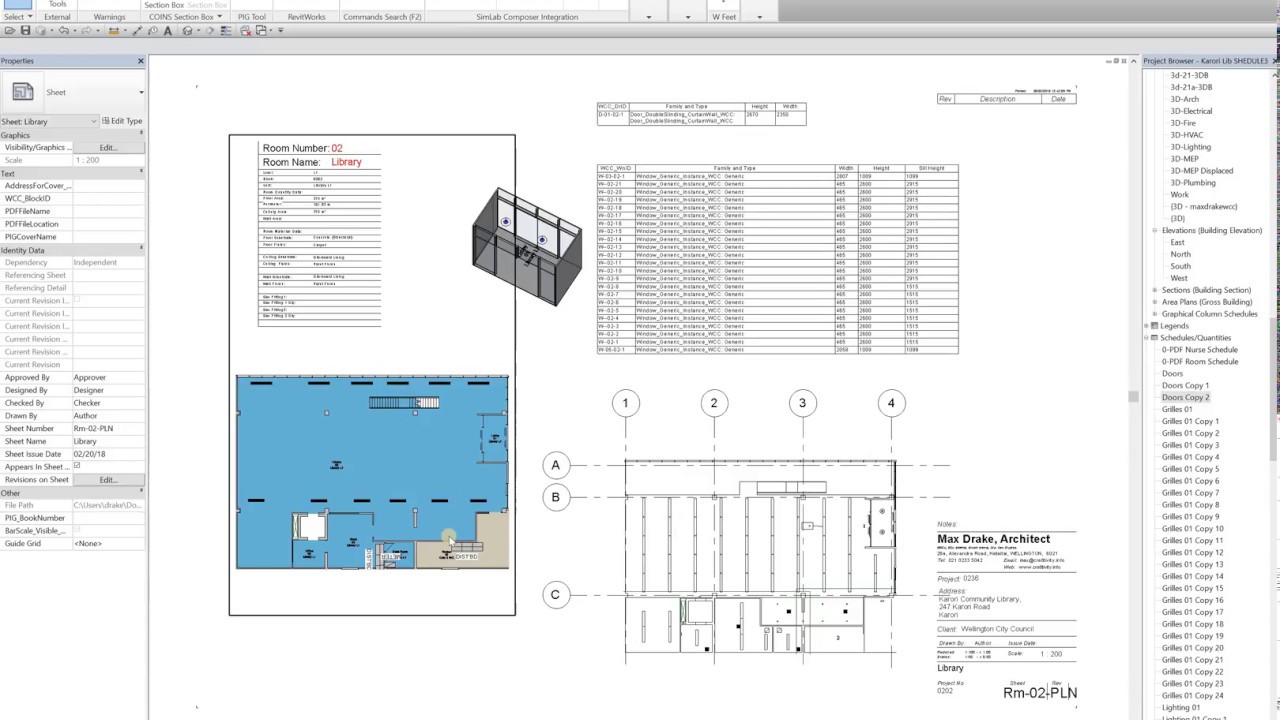
Task: Toggle Thin Lines display
Action: click(x=227, y=31)
